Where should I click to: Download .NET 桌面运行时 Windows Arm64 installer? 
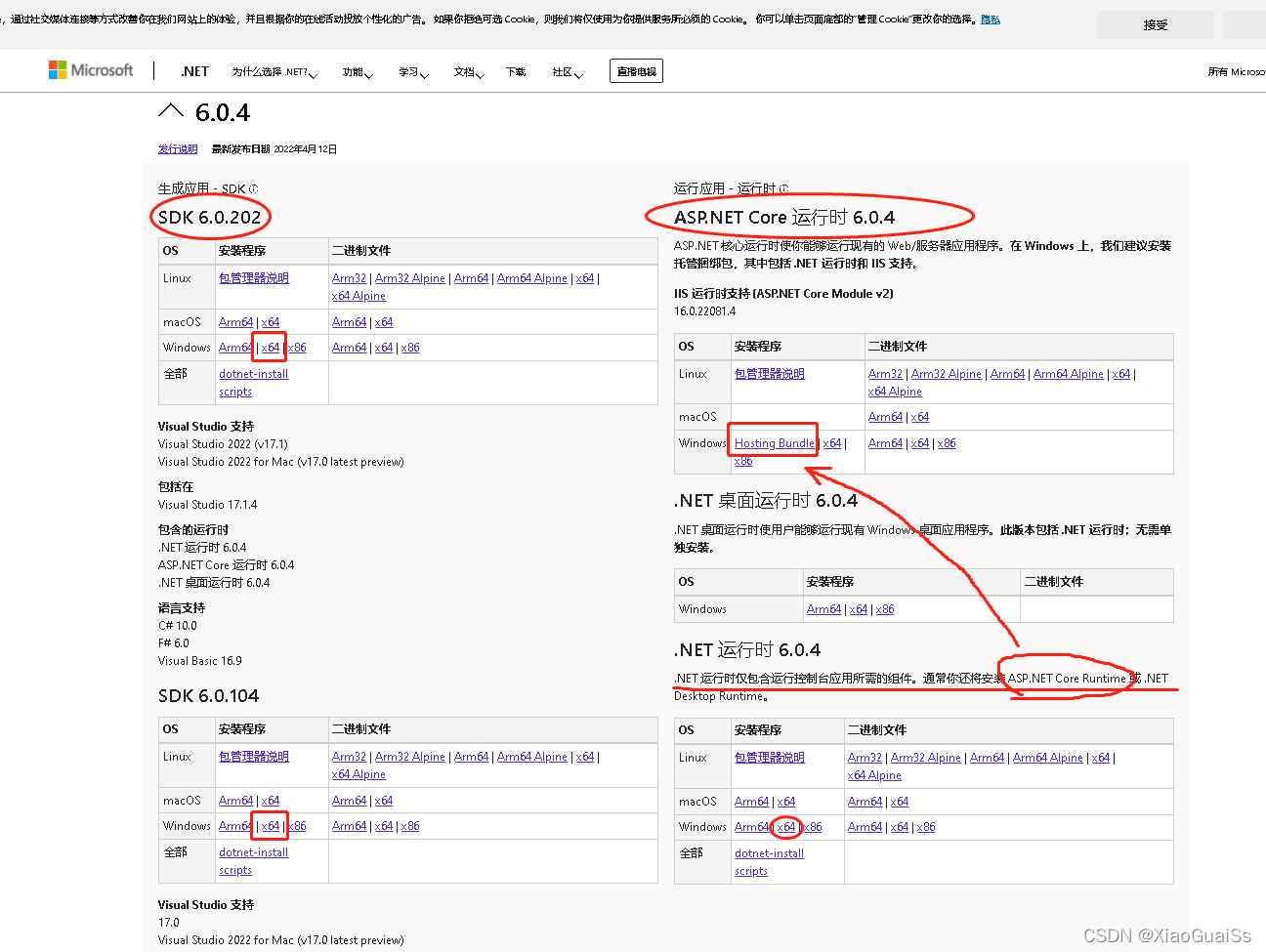(823, 609)
